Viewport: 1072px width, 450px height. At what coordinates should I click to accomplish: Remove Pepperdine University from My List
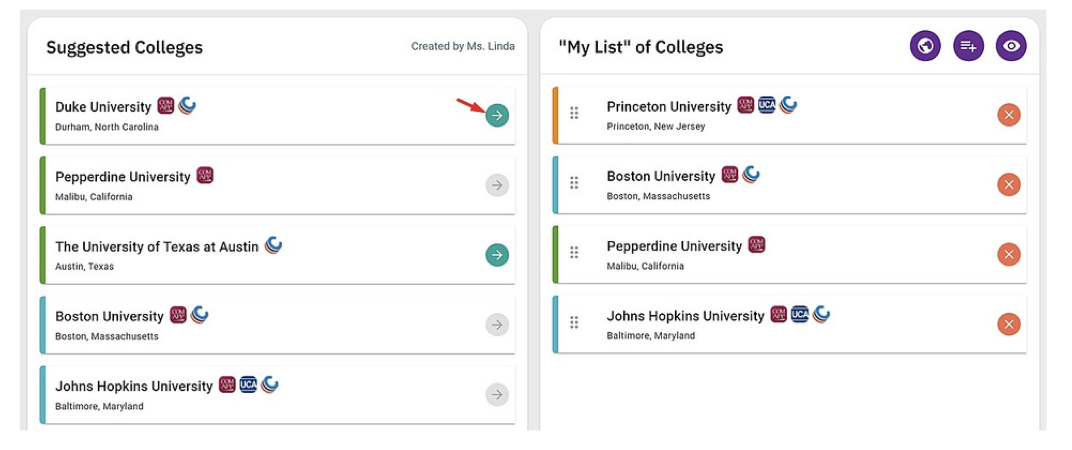(x=1008, y=254)
